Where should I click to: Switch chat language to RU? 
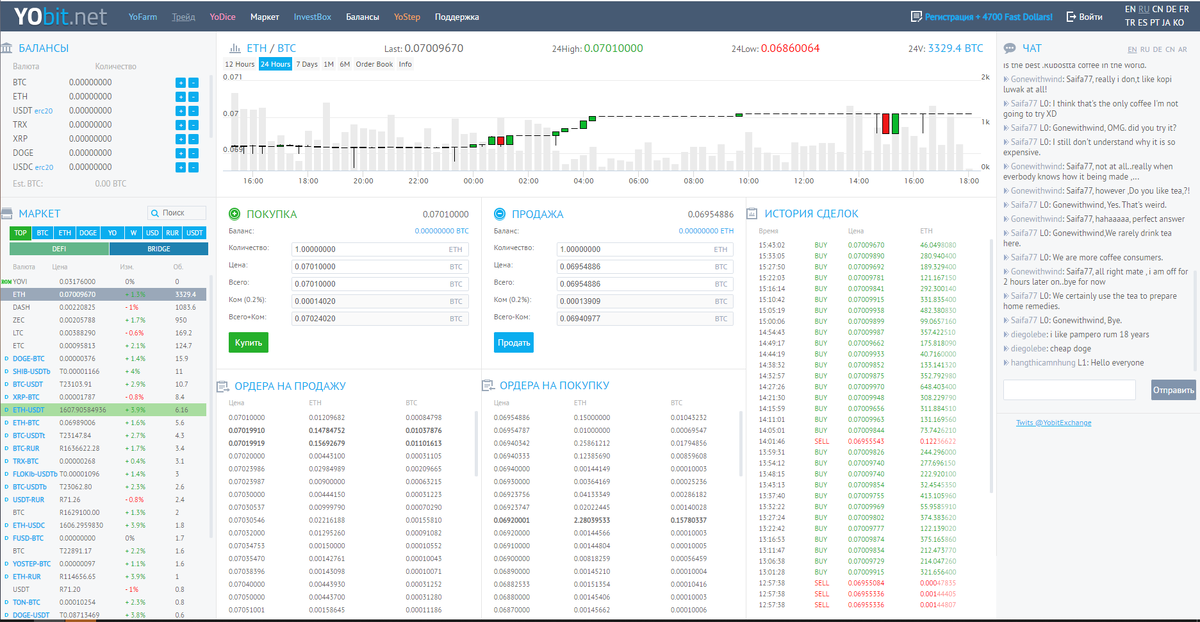coord(1144,49)
